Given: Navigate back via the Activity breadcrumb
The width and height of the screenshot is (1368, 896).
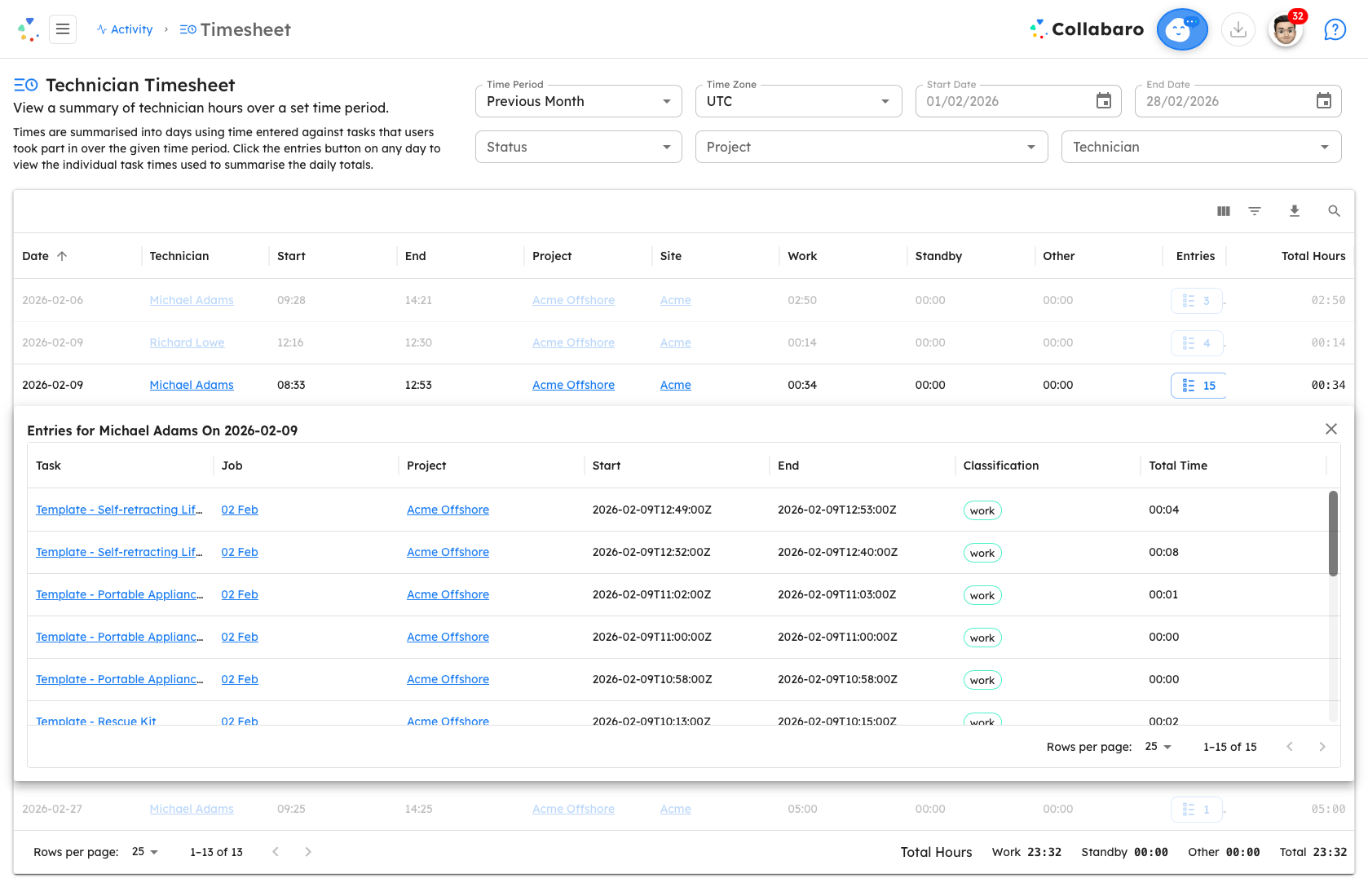Looking at the screenshot, I should pos(131,29).
